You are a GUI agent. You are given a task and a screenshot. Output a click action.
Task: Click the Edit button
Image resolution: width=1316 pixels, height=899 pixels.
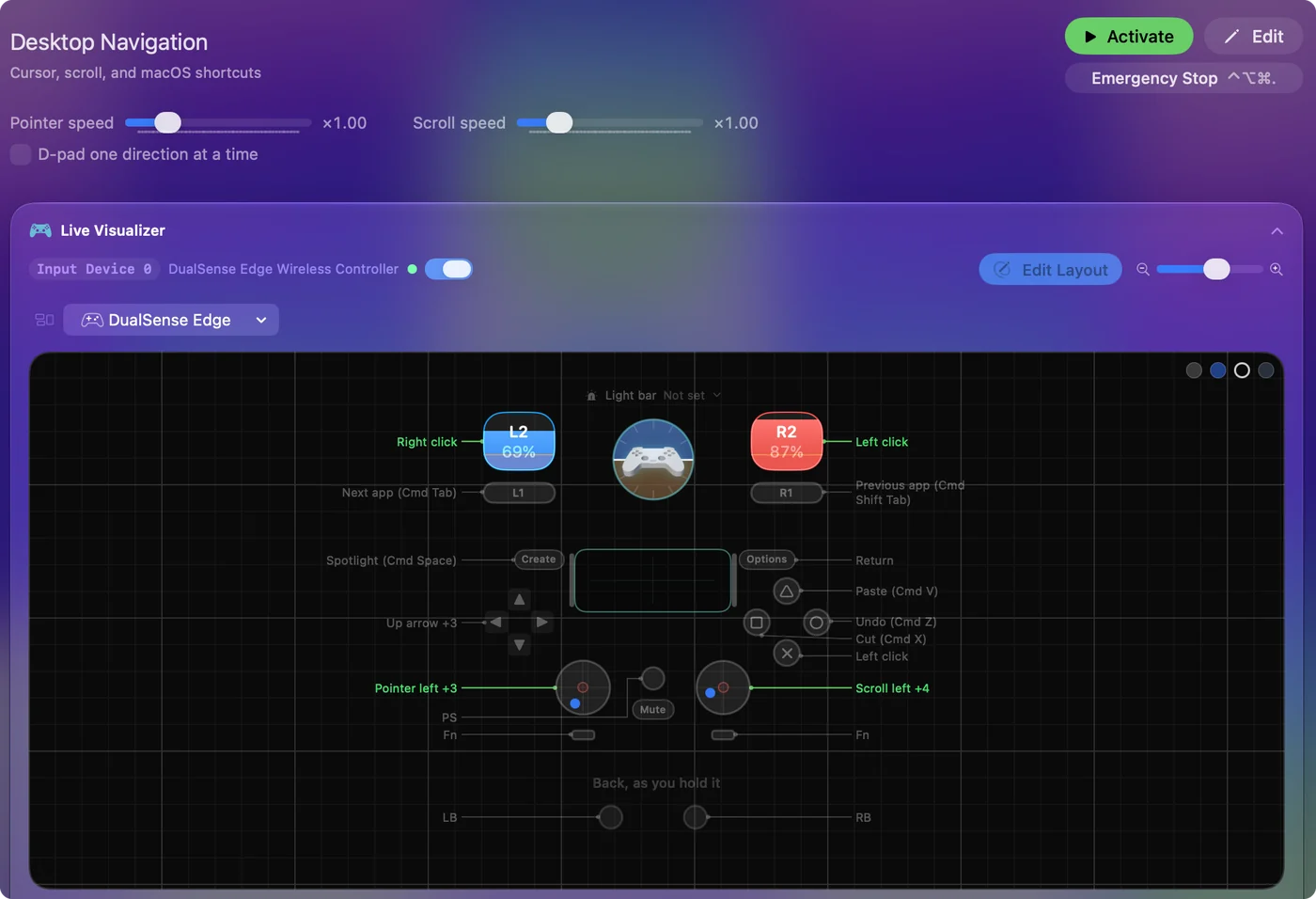(1254, 37)
